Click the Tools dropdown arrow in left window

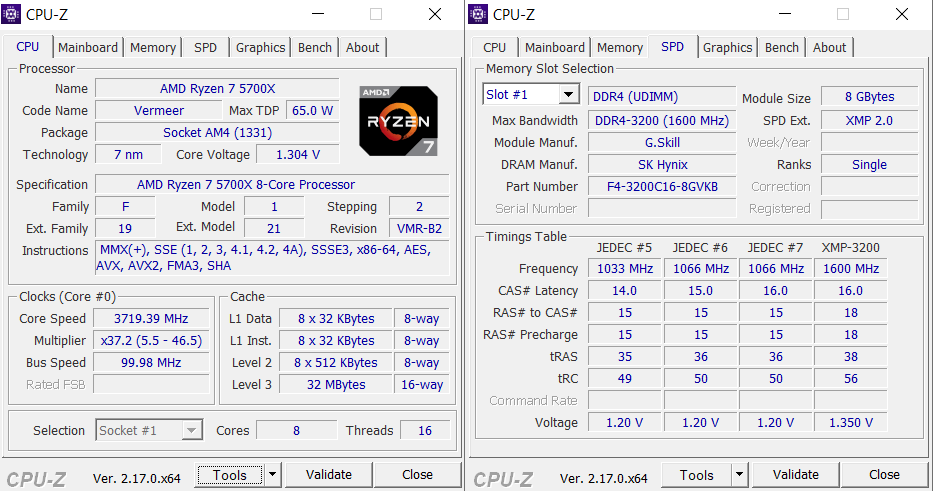pos(273,474)
